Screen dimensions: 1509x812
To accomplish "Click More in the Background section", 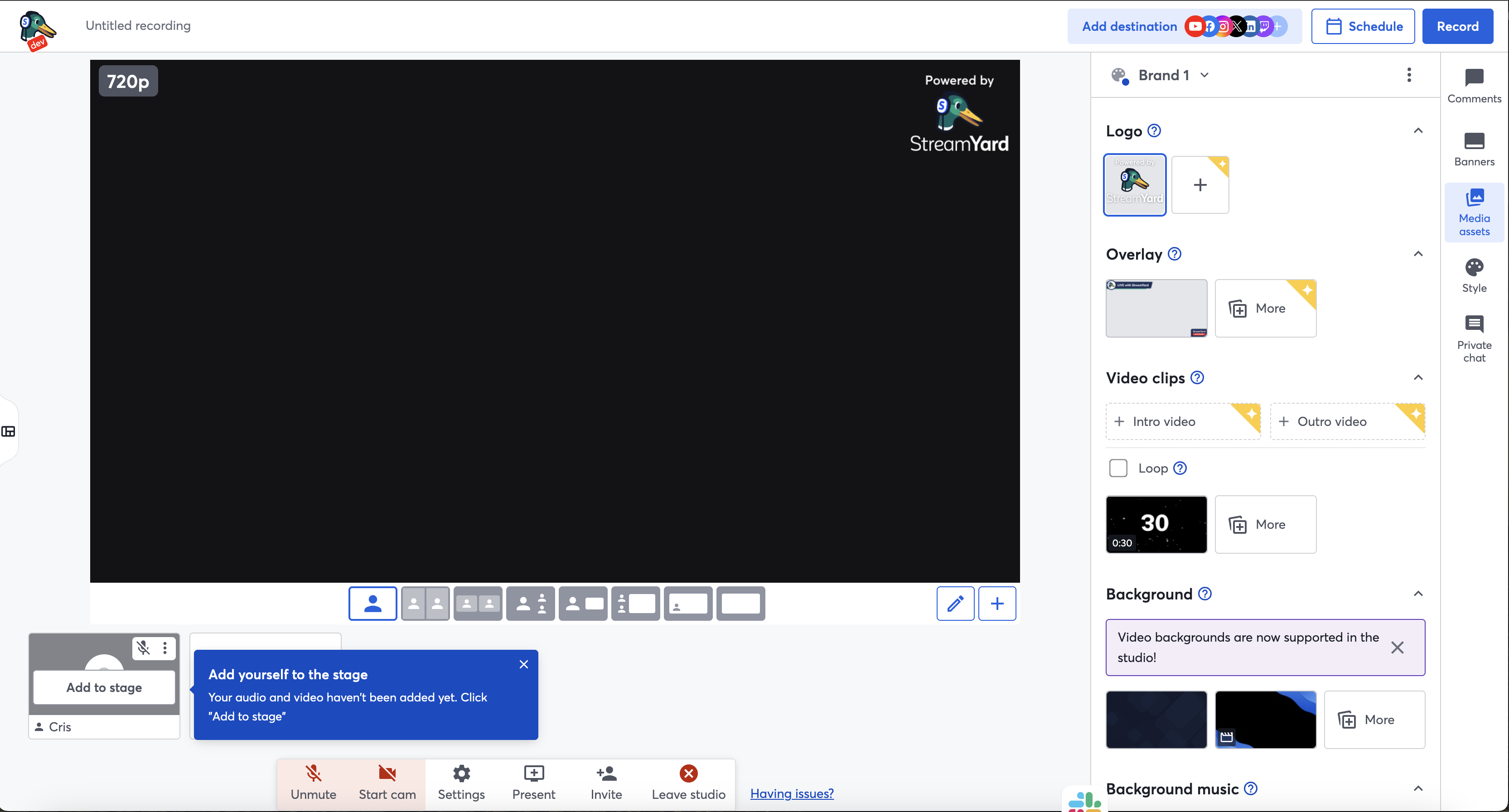I will pos(1374,720).
